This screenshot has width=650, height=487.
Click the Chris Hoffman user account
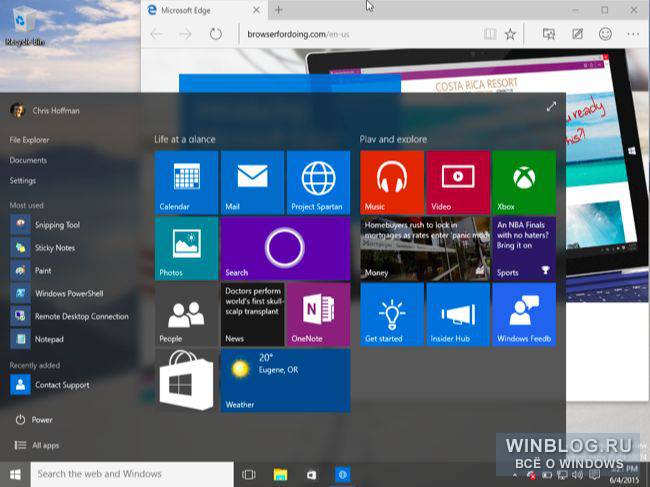pyautogui.click(x=45, y=111)
